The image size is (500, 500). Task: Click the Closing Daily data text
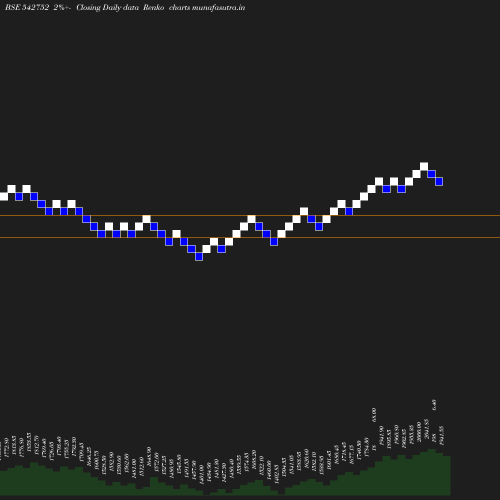coord(107,8)
